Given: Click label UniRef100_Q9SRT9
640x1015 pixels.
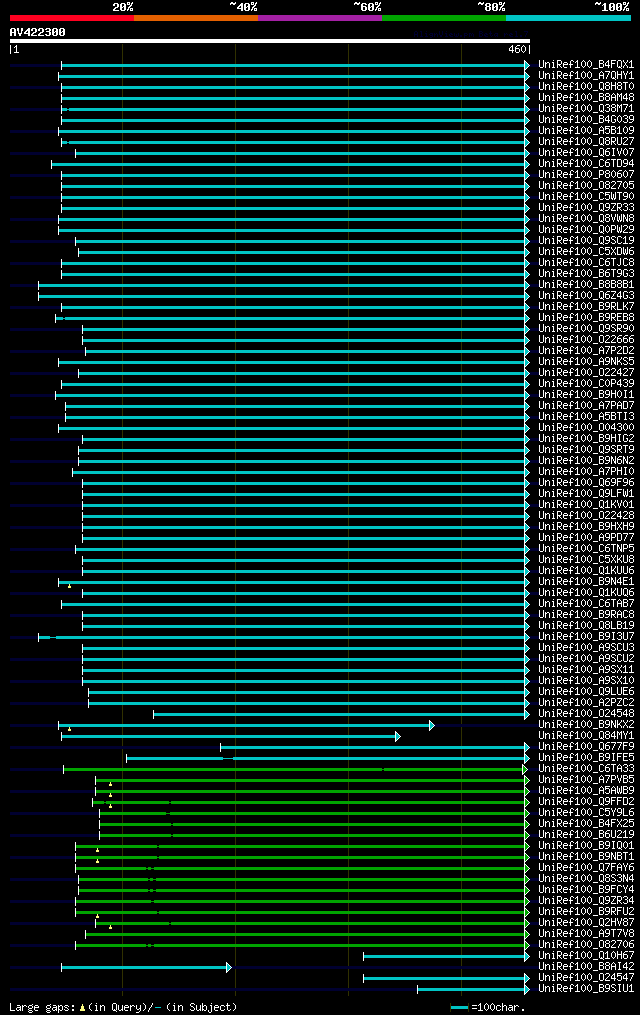Looking at the screenshot, I should coord(586,450).
